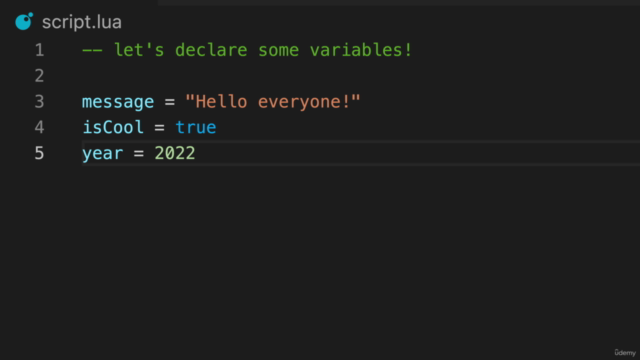Click the 'message' variable name

[118, 102]
